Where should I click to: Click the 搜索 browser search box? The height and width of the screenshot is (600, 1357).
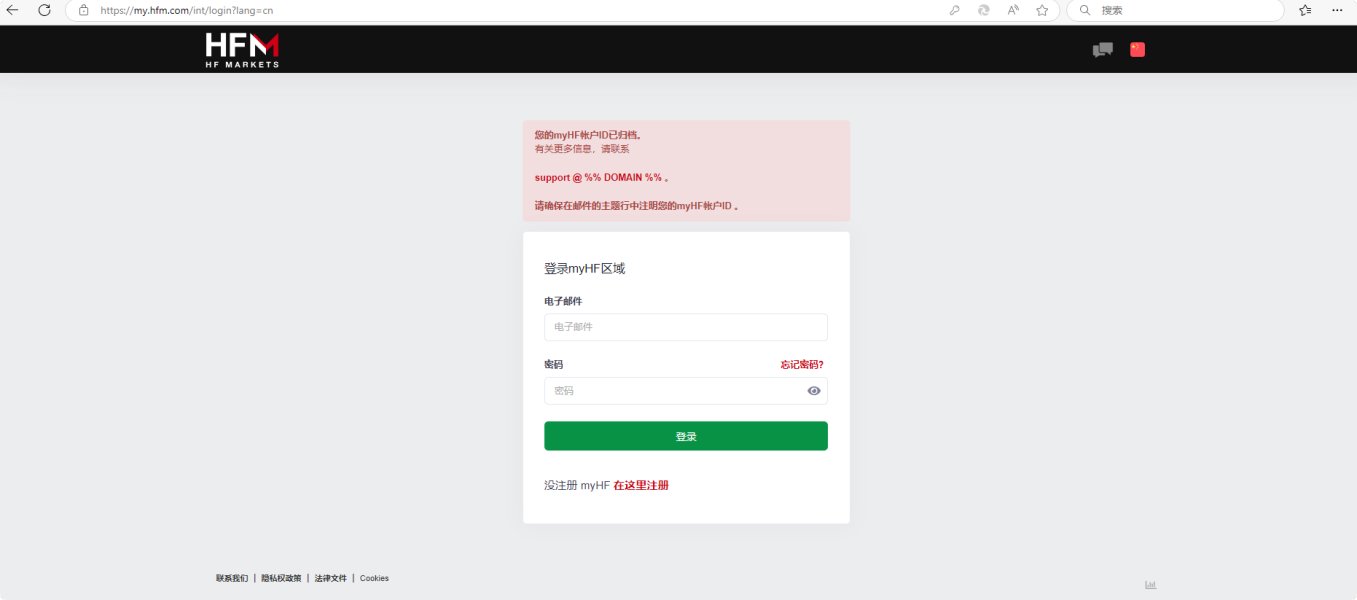click(1175, 10)
